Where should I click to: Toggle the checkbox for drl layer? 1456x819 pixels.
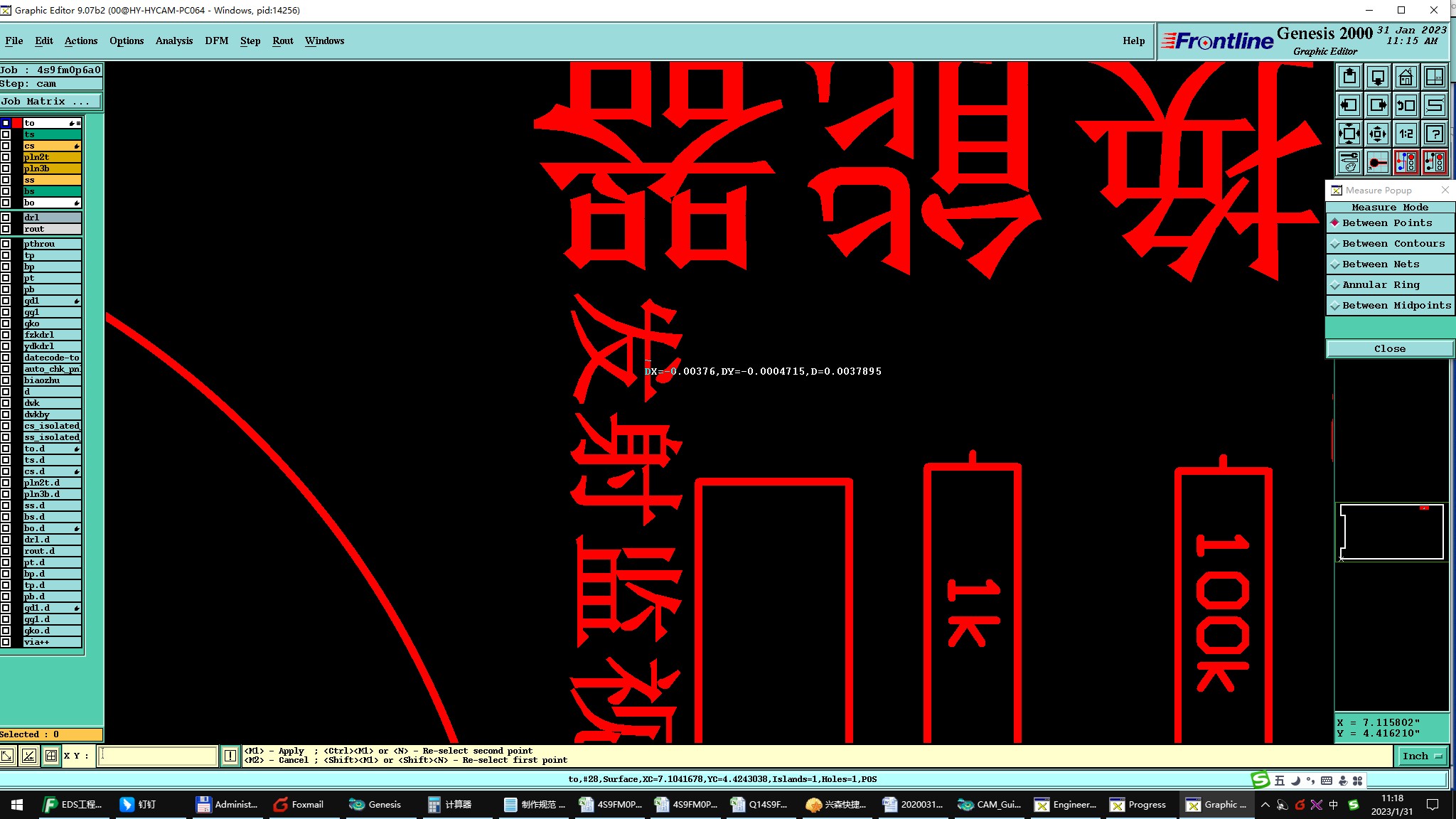click(x=6, y=218)
